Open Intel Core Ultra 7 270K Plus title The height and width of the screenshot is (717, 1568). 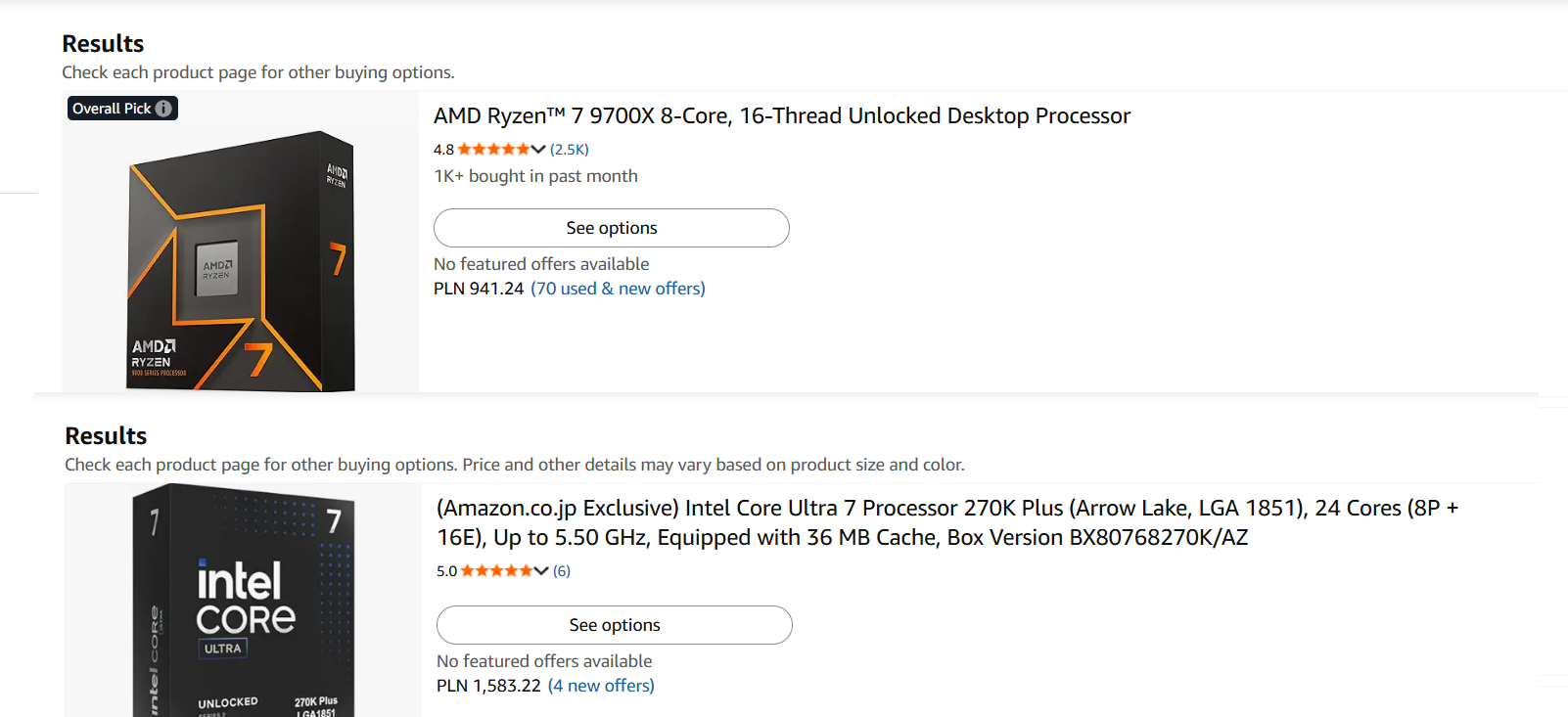point(947,522)
